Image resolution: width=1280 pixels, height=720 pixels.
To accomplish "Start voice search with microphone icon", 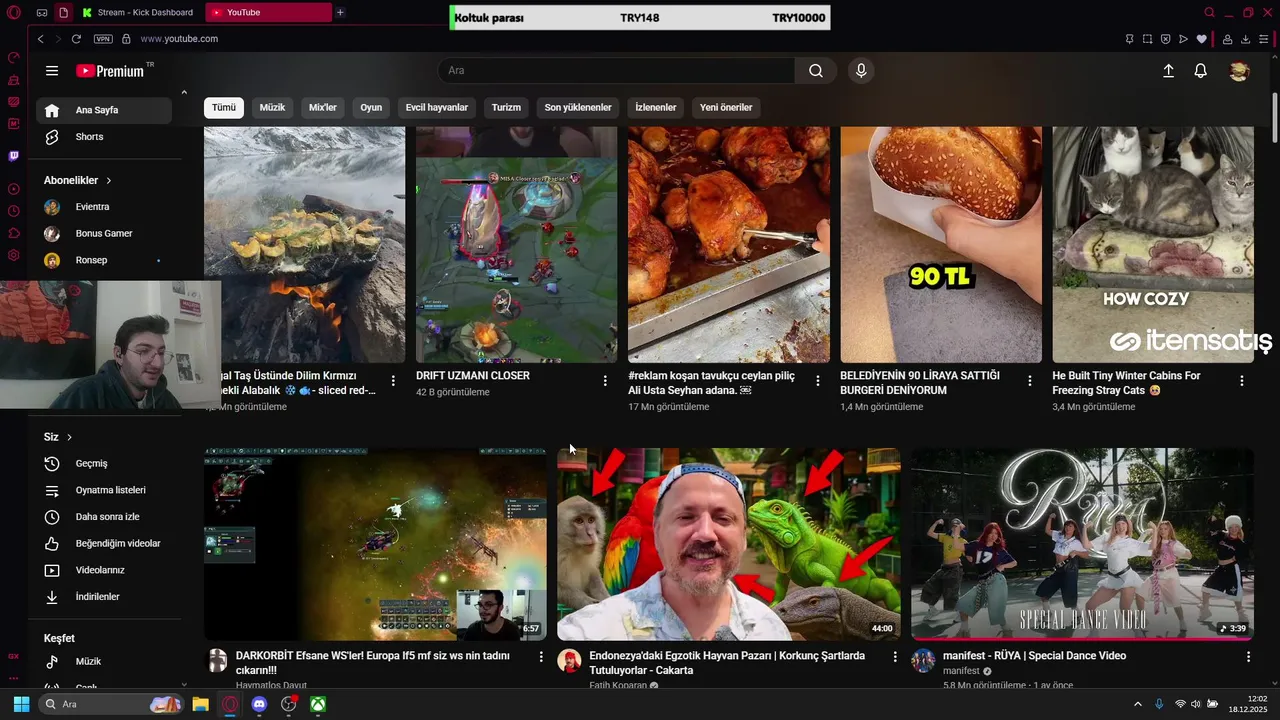I will 861,71.
